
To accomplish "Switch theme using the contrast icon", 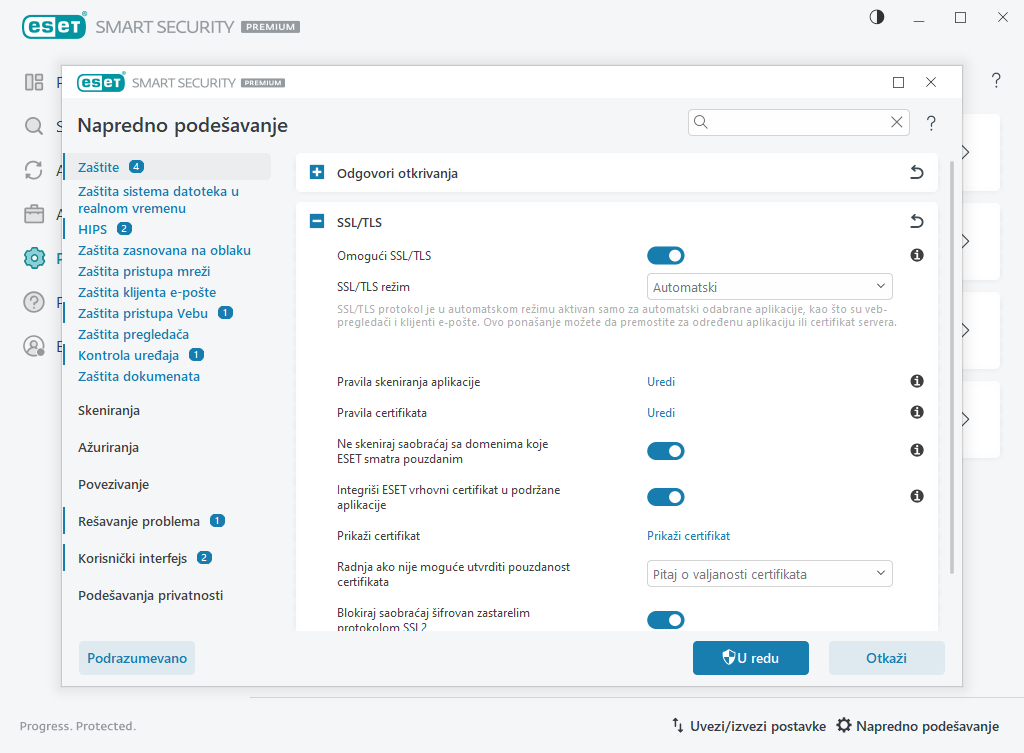I will pyautogui.click(x=876, y=16).
